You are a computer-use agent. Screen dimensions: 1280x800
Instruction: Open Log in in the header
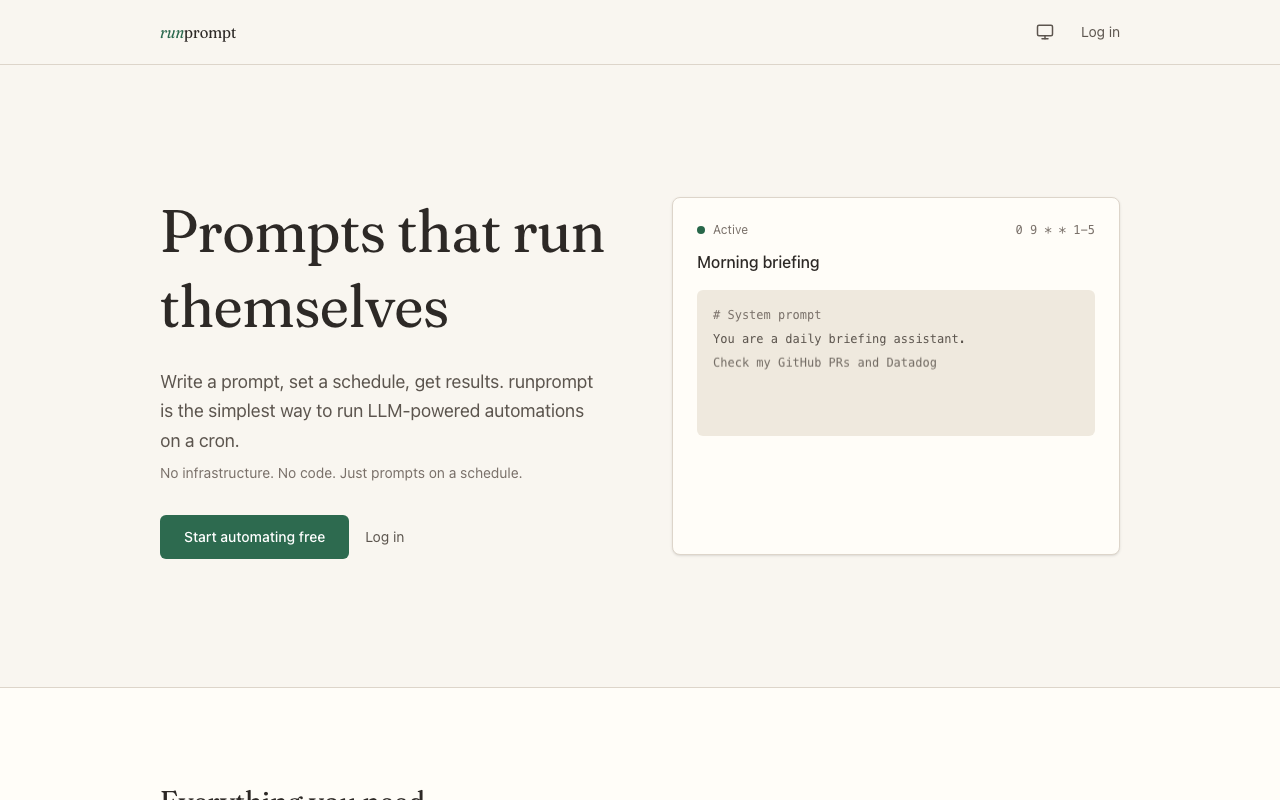tap(1100, 32)
